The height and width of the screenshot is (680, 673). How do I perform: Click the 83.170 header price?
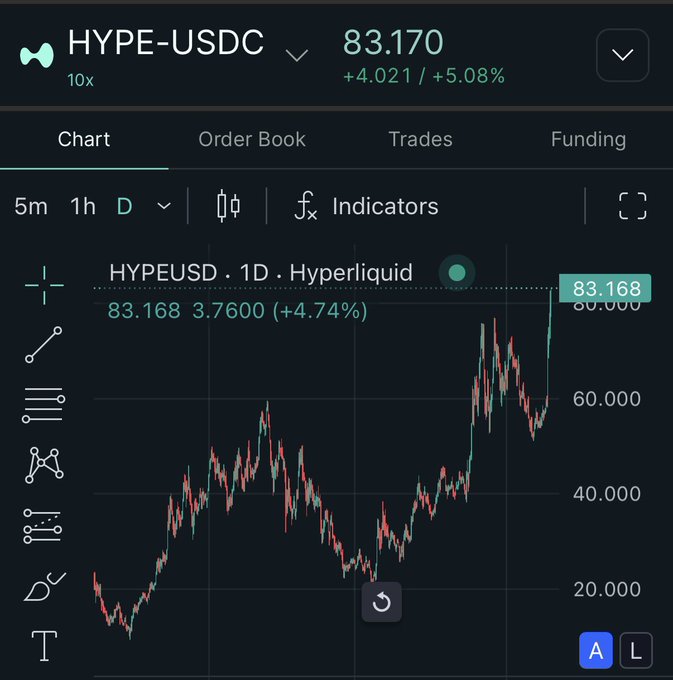[393, 42]
